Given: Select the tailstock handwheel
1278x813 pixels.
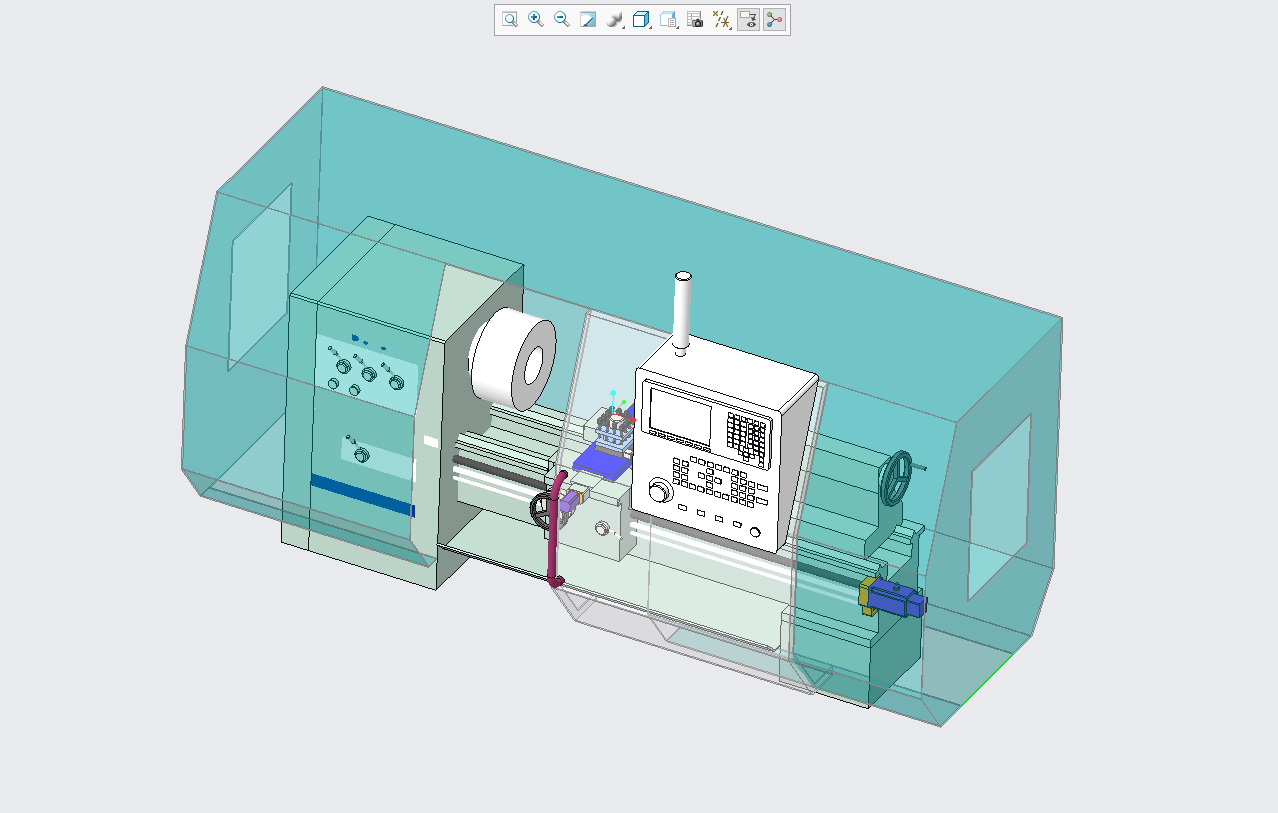Looking at the screenshot, I should pos(899,478).
